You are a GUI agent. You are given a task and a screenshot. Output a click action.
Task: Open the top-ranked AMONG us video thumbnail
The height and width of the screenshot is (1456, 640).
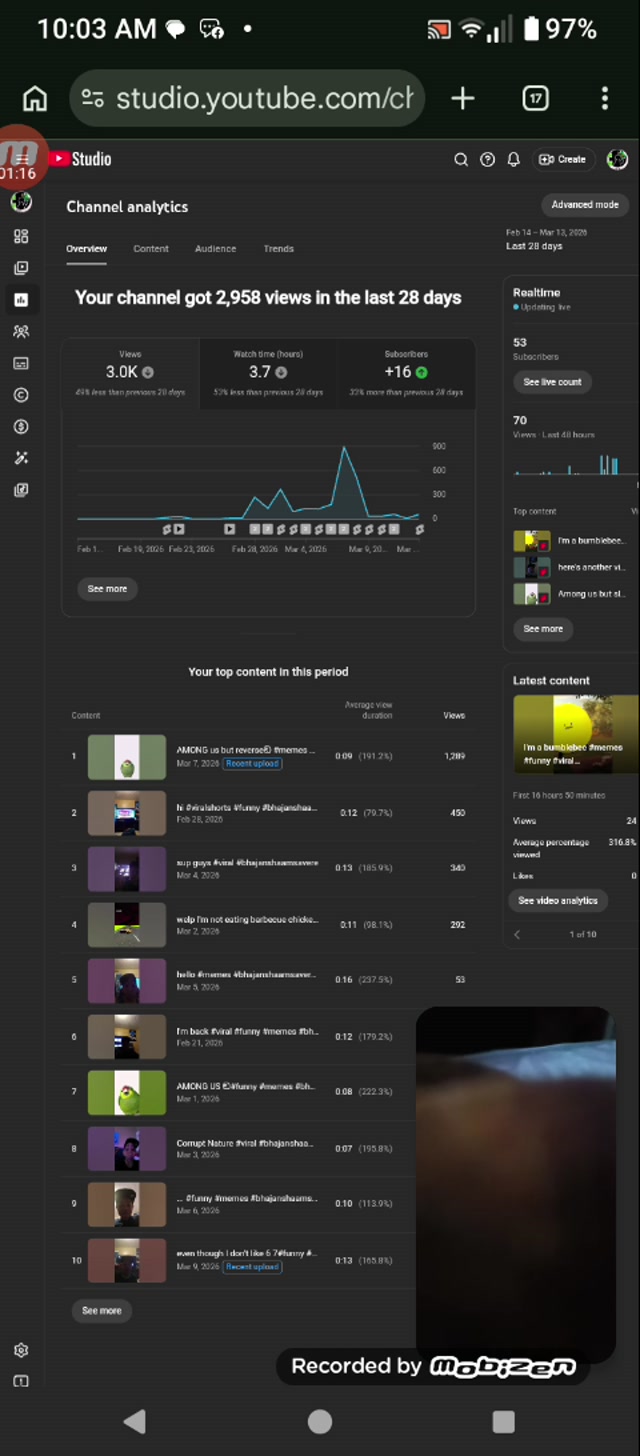[127, 757]
